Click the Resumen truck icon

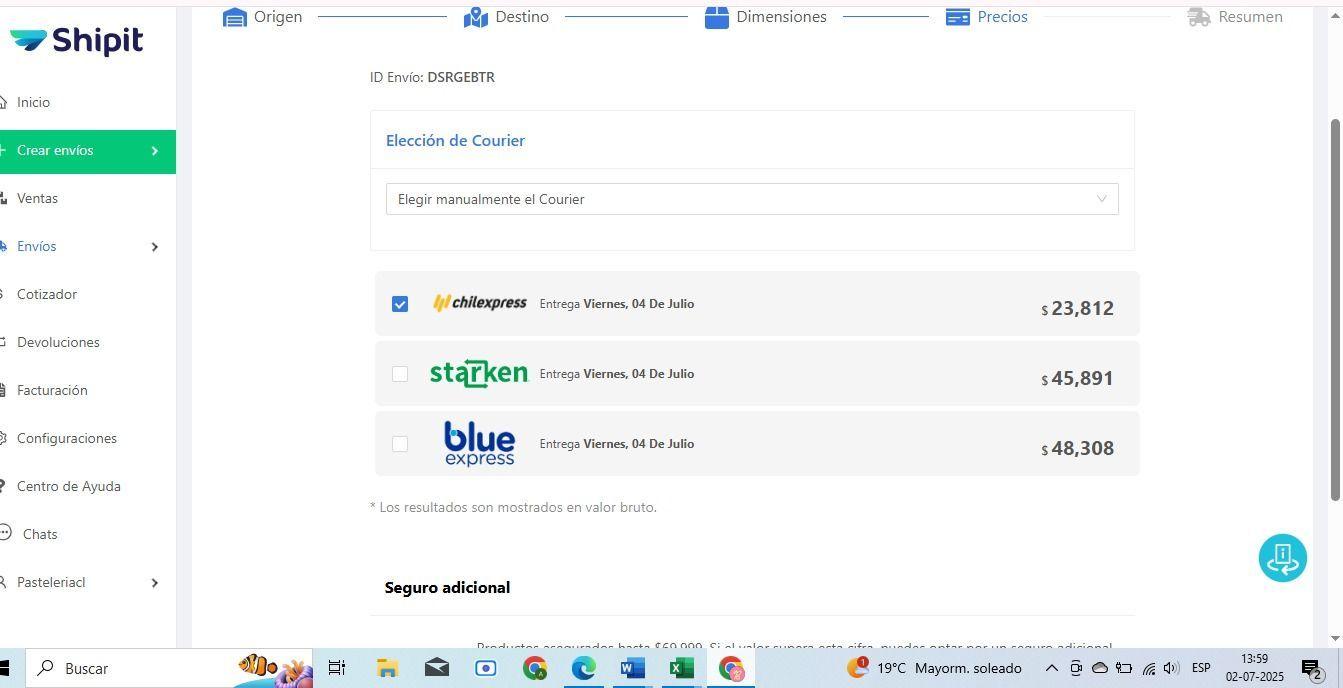[x=1198, y=17]
